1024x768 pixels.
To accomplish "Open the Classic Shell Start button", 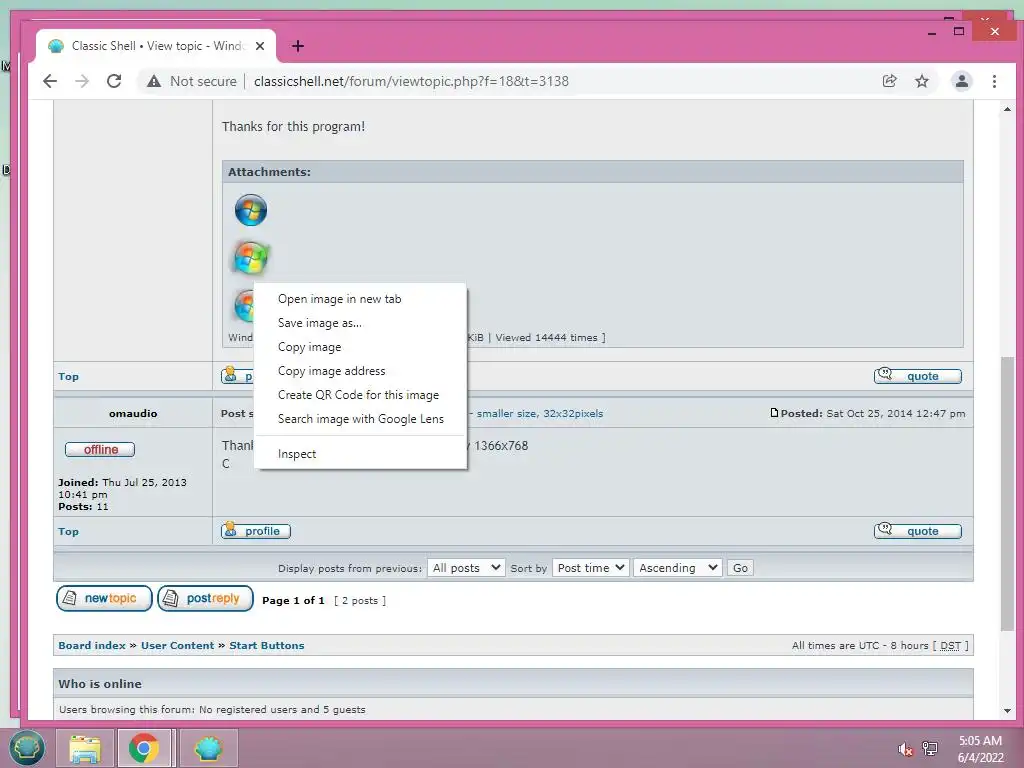I will click(26, 748).
